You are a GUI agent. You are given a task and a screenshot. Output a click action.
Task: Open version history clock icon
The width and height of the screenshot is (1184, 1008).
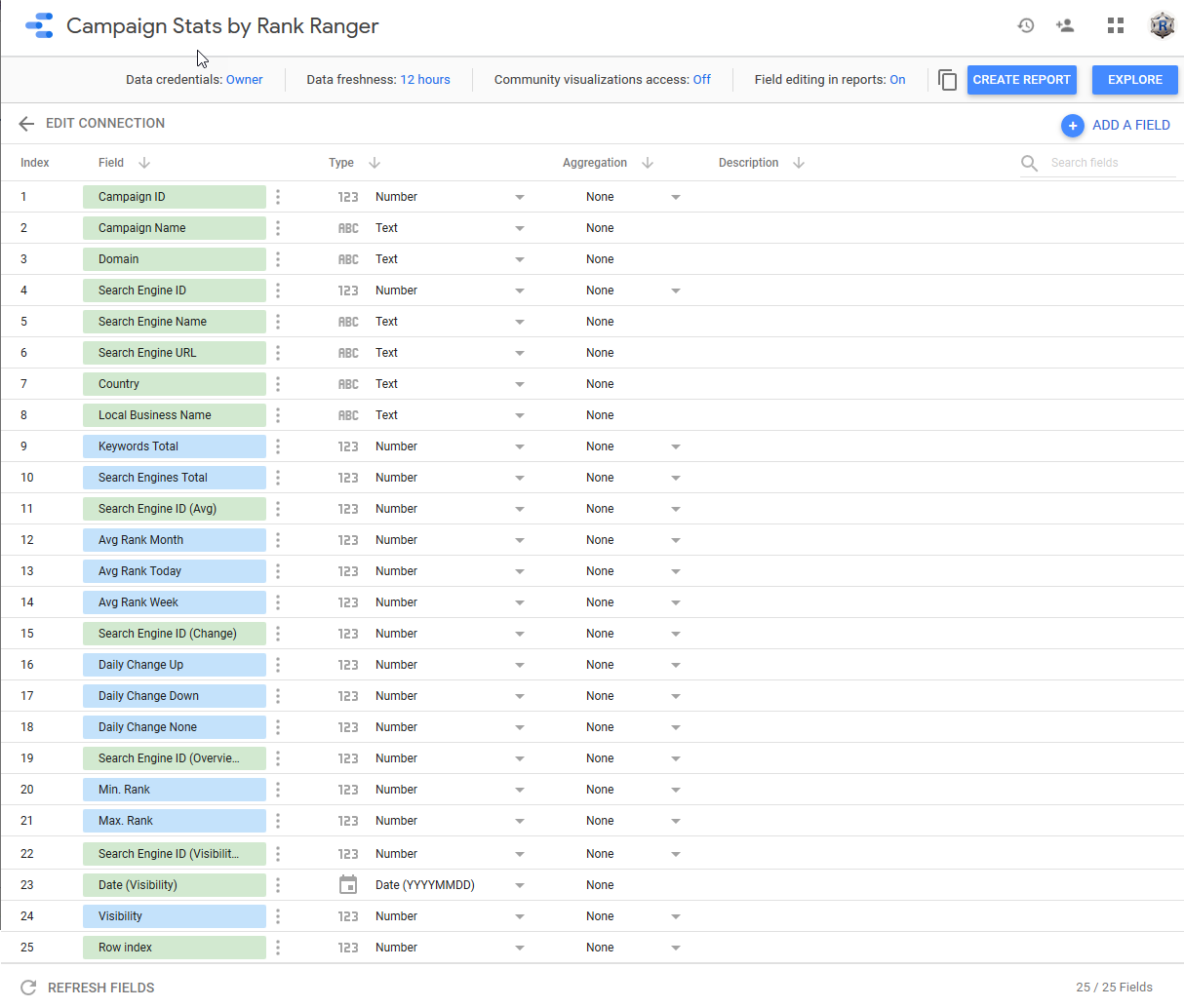point(1025,26)
